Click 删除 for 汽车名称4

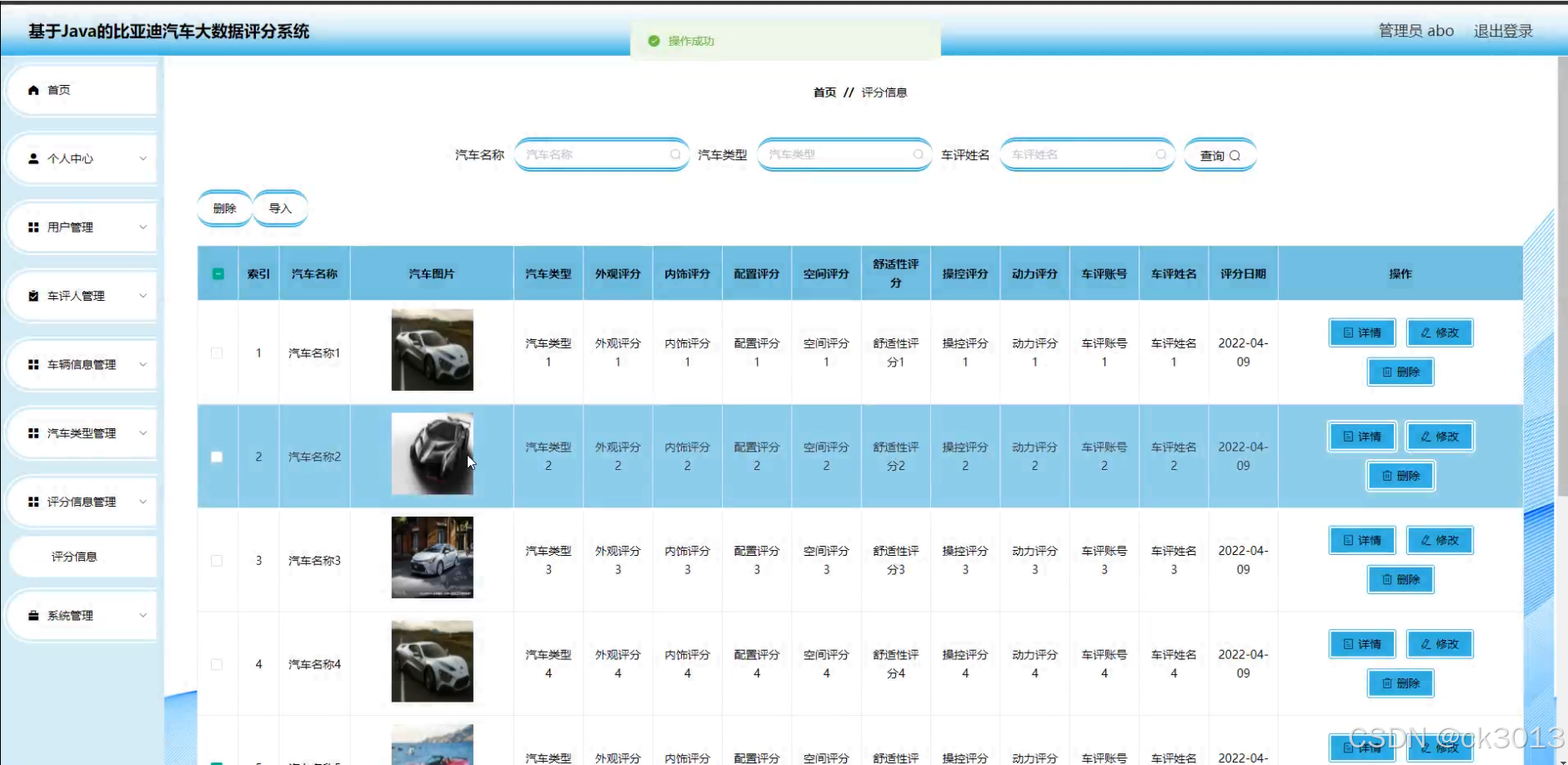click(1400, 683)
